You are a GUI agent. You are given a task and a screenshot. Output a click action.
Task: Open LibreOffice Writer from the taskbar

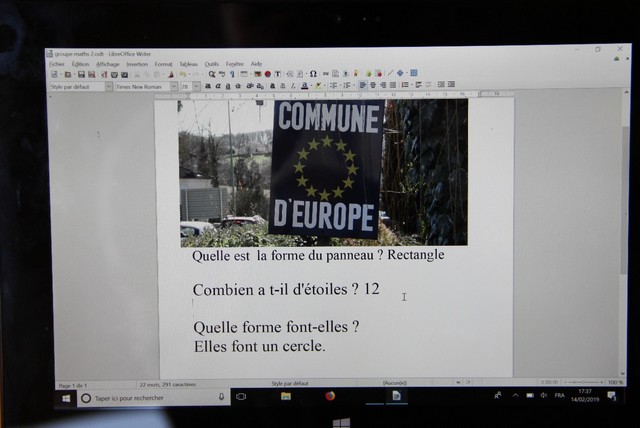coord(395,397)
